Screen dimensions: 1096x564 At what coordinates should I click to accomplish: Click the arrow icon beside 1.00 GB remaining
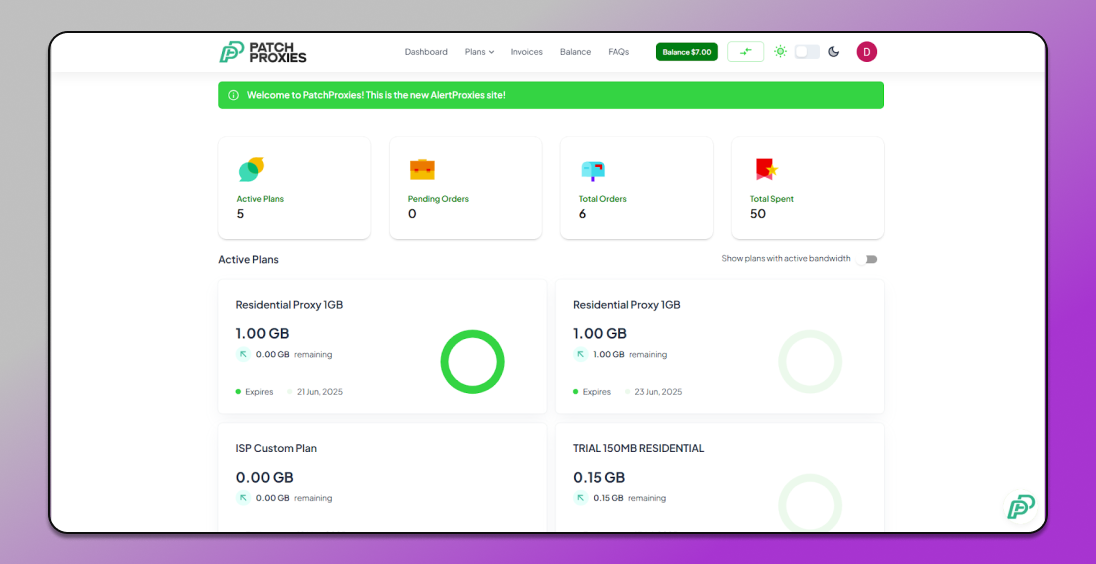pos(581,354)
